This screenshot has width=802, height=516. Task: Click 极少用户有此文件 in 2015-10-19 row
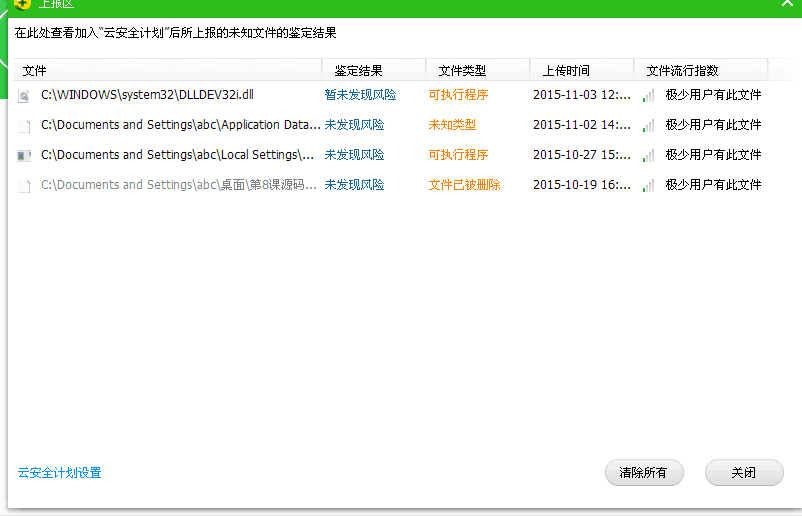pyautogui.click(x=714, y=185)
